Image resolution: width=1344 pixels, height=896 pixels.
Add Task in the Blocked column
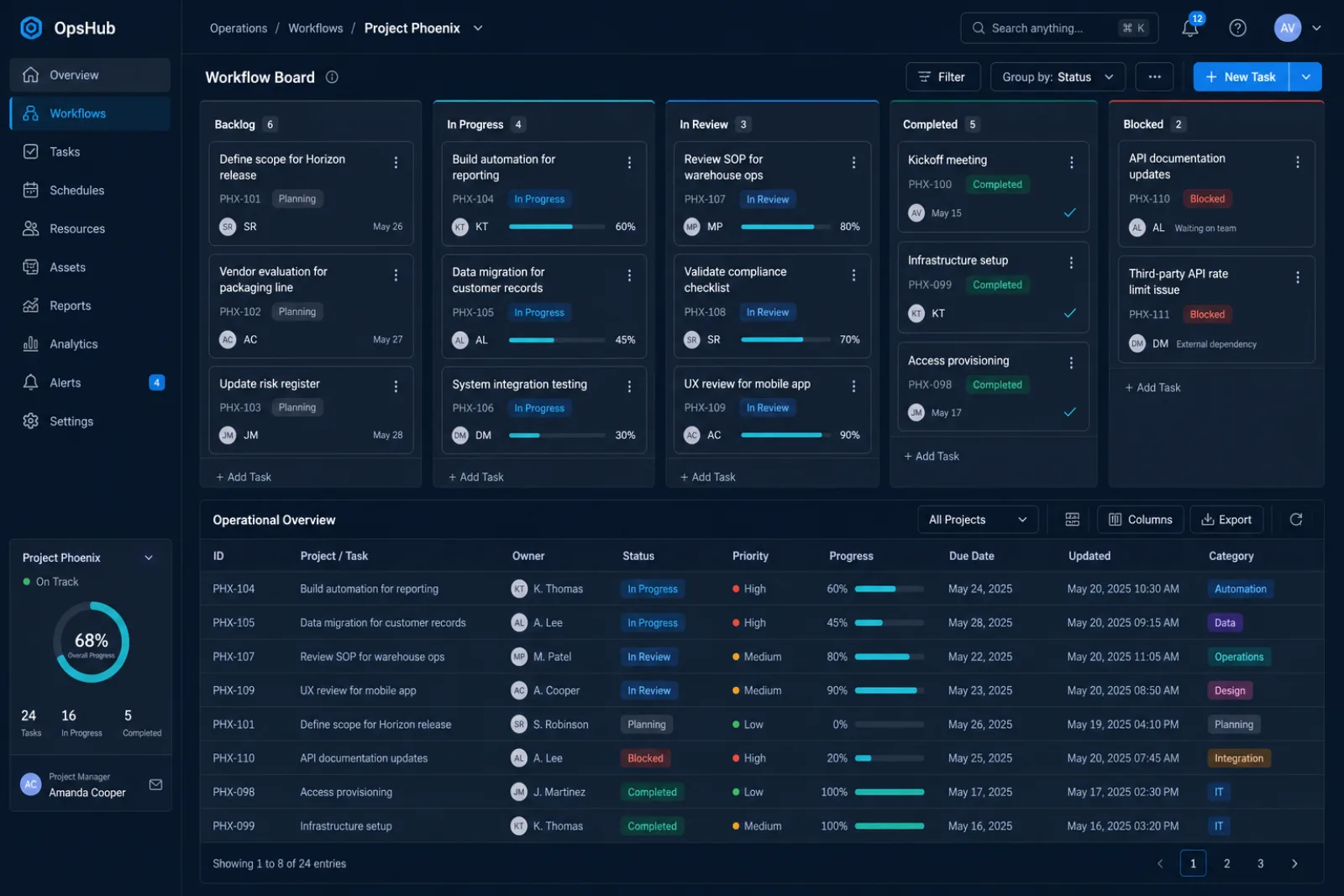(x=1152, y=387)
